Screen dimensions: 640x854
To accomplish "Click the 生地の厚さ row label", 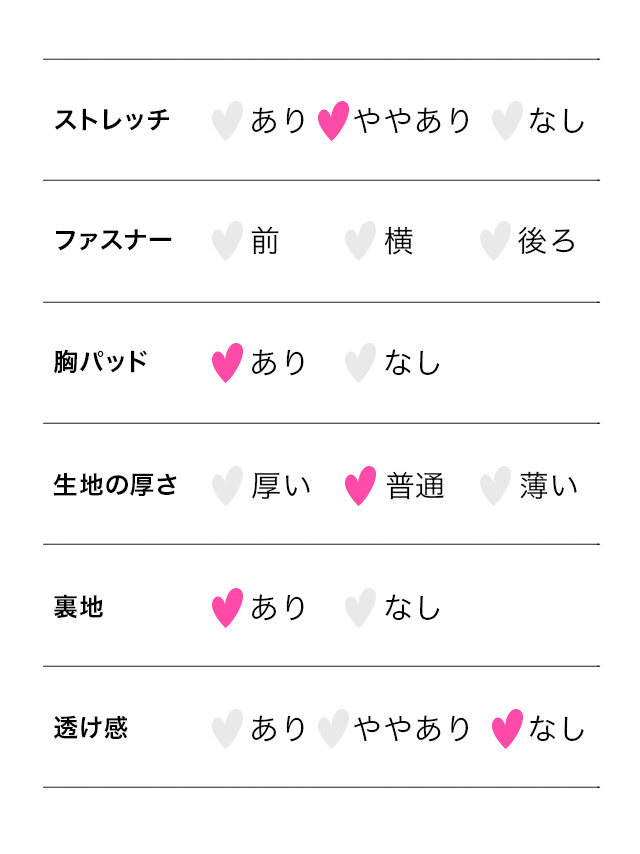I will 116,485.
